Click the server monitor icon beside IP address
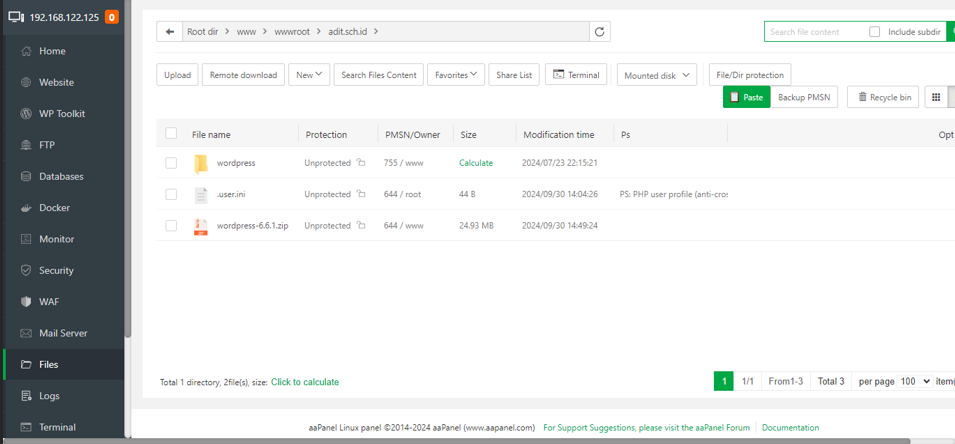955x444 pixels. point(16,17)
